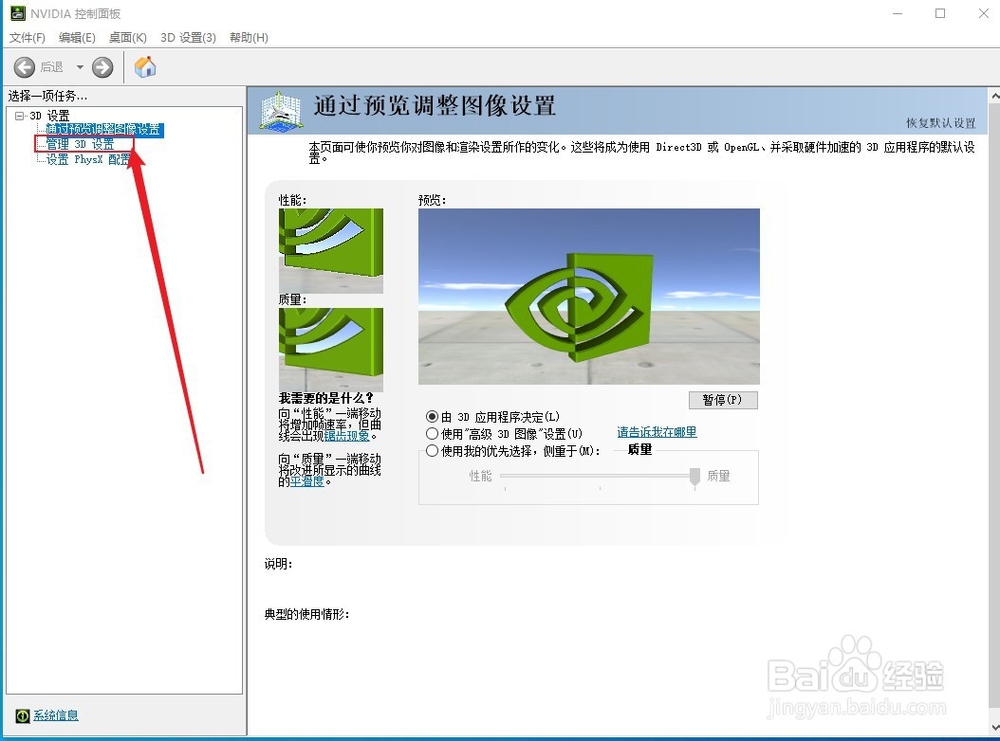Viewport: 1000px width, 741px height.
Task: Click the home icon in the toolbar
Action: (x=144, y=67)
